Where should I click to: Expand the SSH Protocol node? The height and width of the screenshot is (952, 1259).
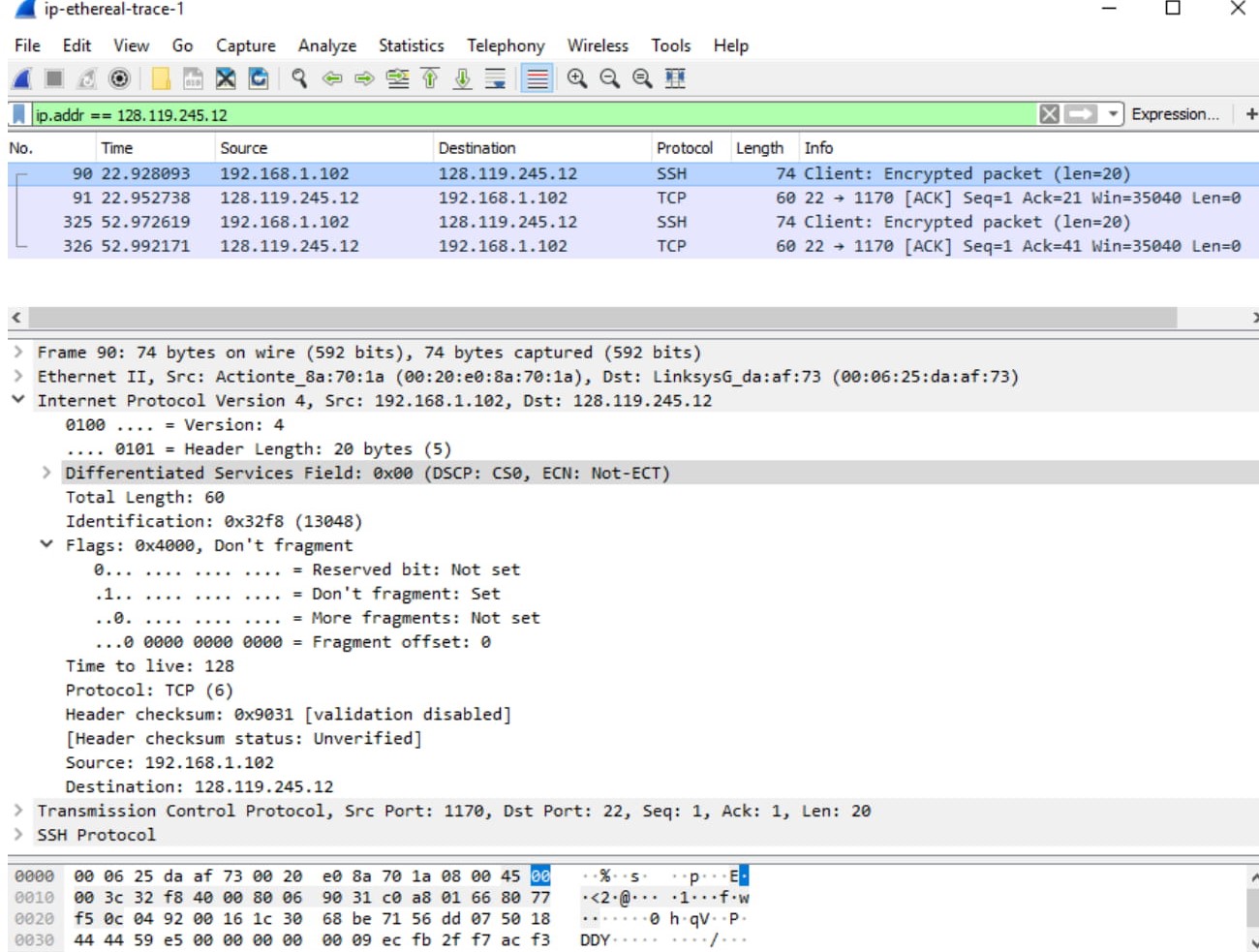pyautogui.click(x=18, y=835)
